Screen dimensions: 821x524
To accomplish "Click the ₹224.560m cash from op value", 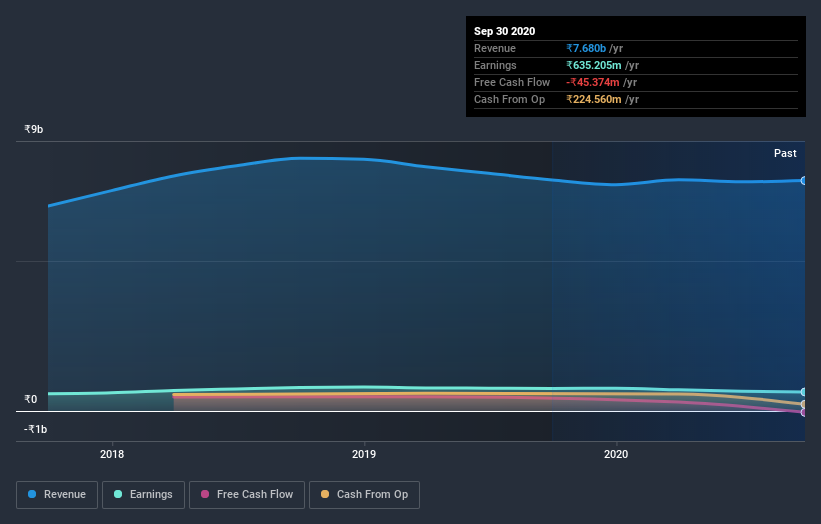I will coord(594,99).
